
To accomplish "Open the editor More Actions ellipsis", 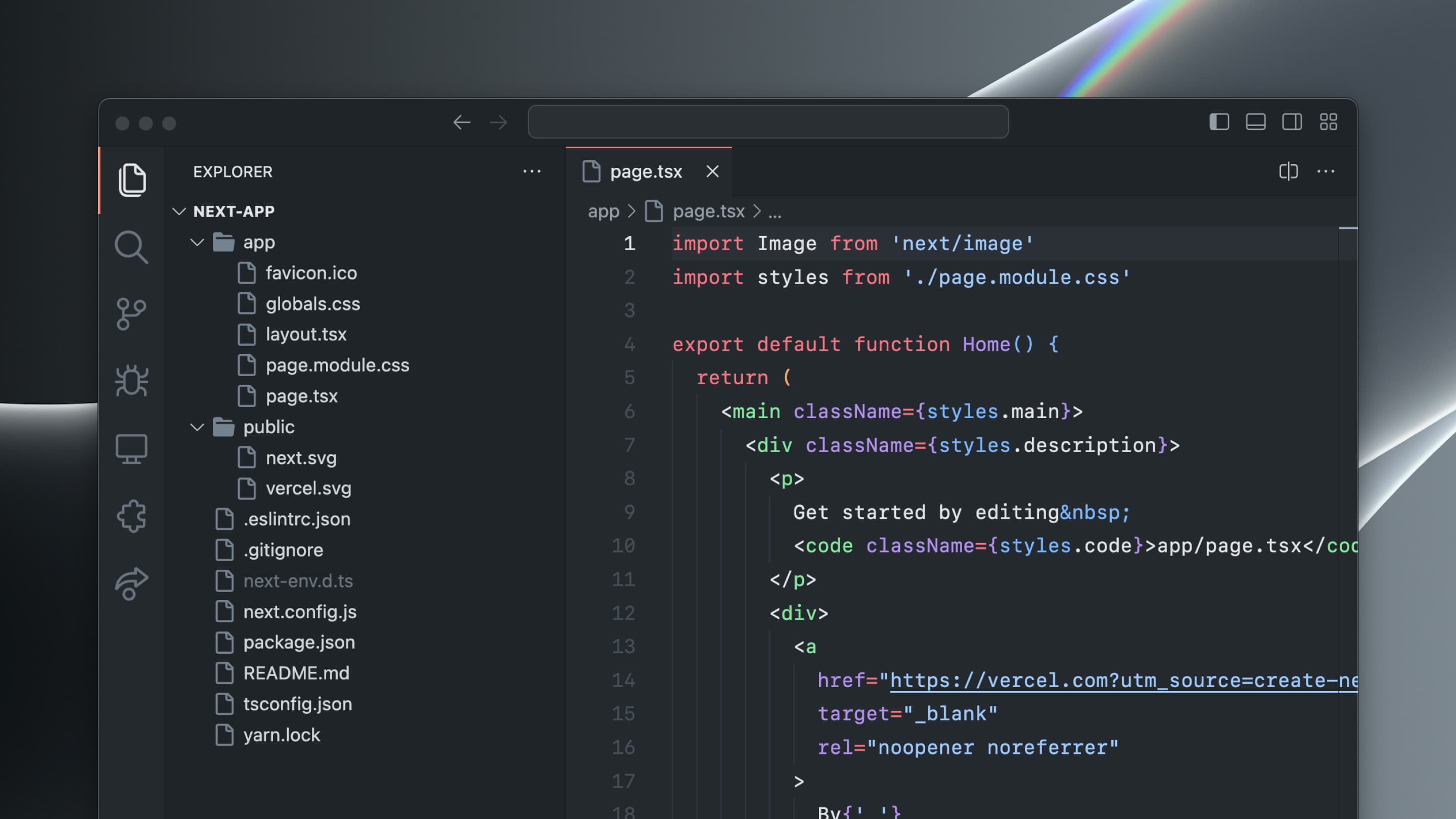I will (1326, 171).
